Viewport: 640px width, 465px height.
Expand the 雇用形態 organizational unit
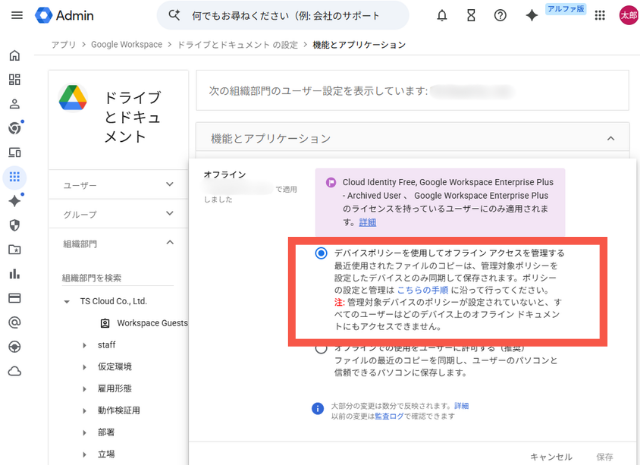pos(84,389)
